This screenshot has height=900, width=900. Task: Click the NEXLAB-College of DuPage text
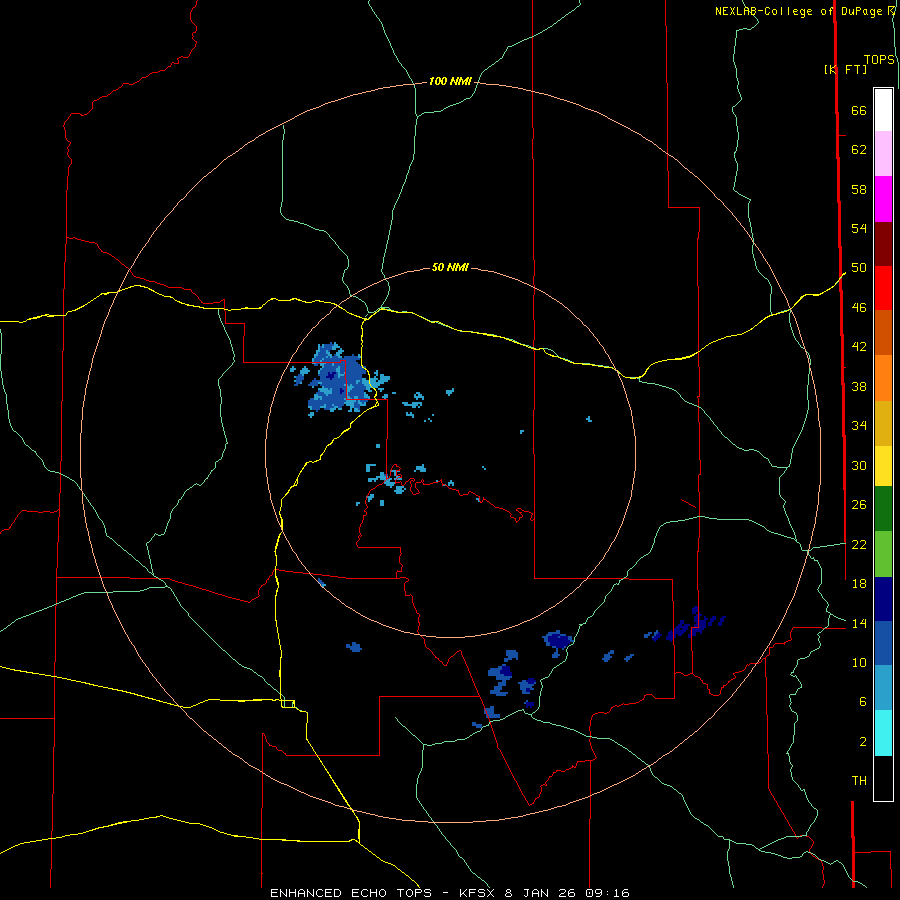(801, 11)
